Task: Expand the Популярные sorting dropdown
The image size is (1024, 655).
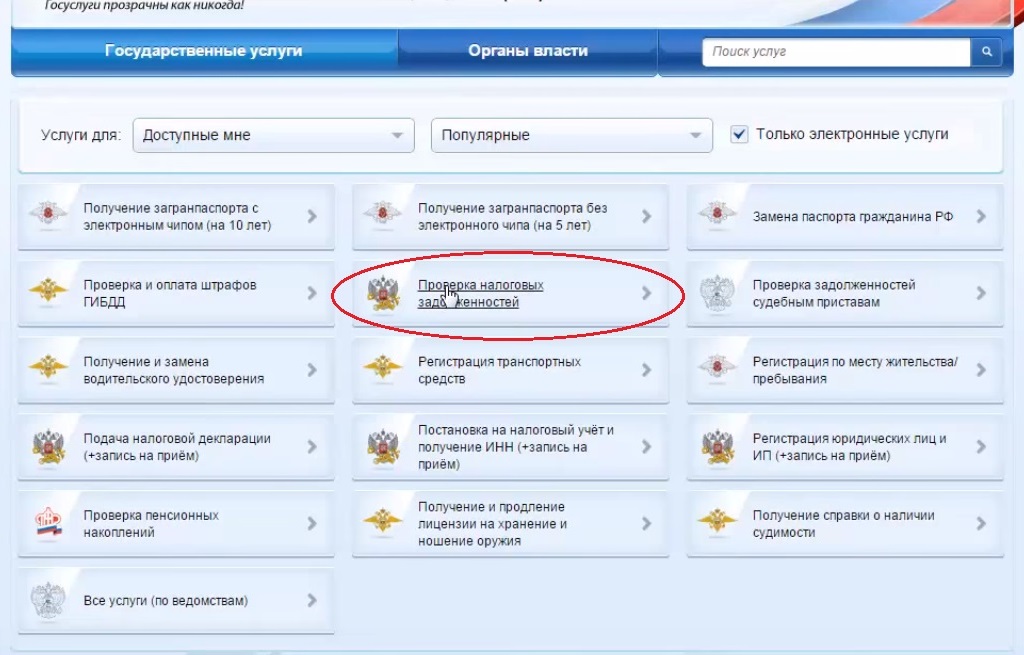Action: click(571, 135)
